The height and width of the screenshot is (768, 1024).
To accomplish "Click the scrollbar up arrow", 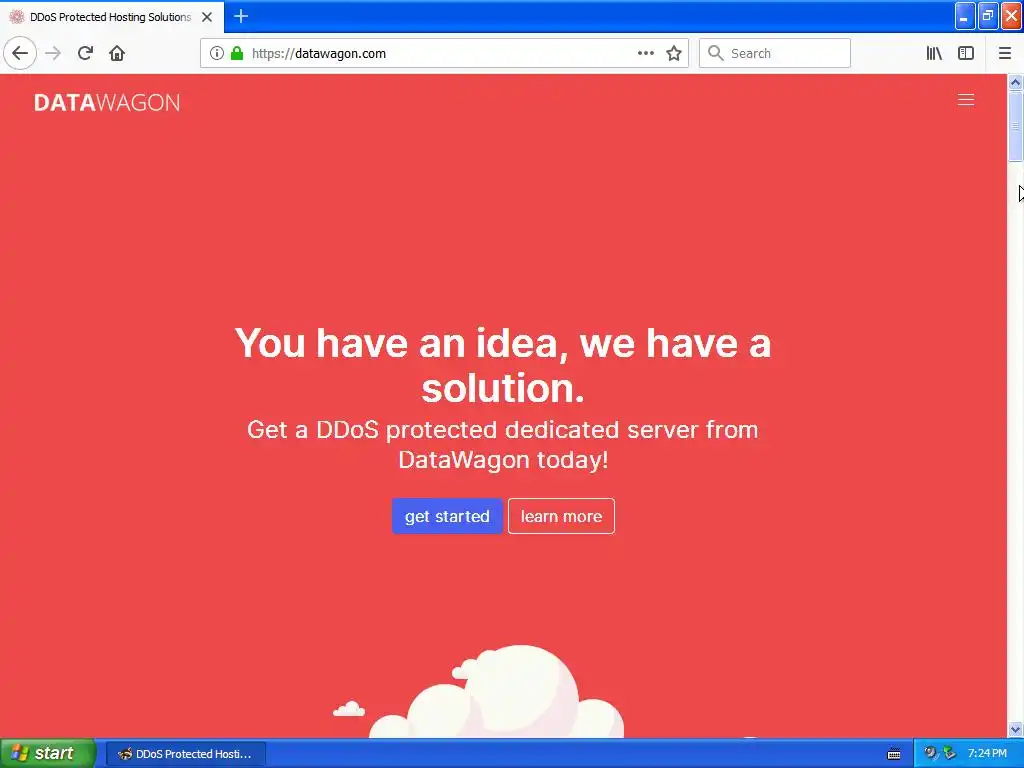I will [1015, 82].
